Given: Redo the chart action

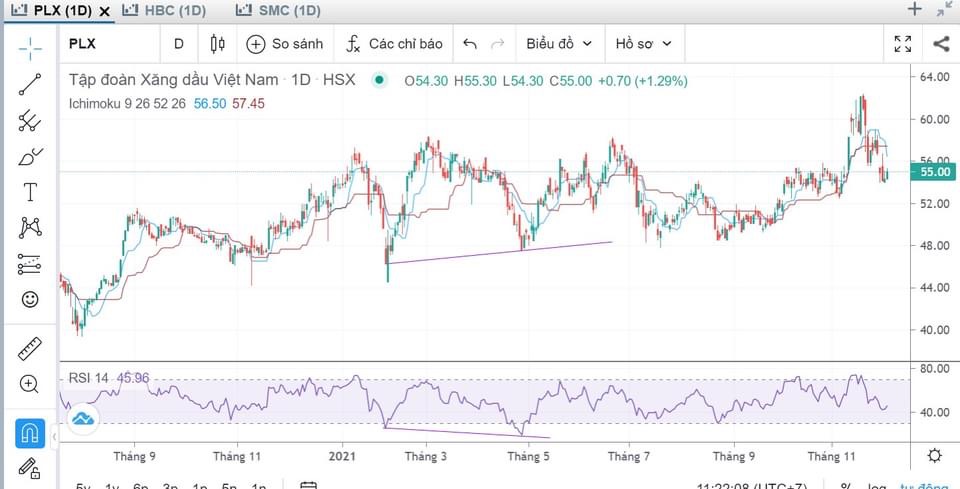Looking at the screenshot, I should [498, 44].
